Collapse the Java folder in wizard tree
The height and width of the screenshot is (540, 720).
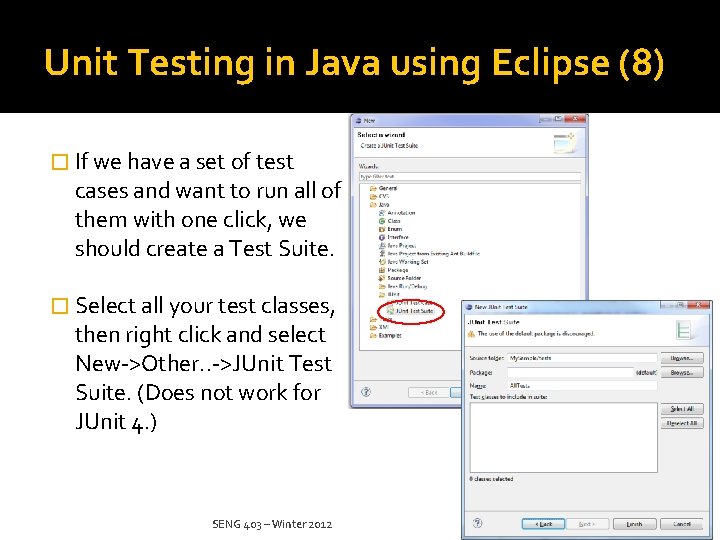(x=373, y=205)
